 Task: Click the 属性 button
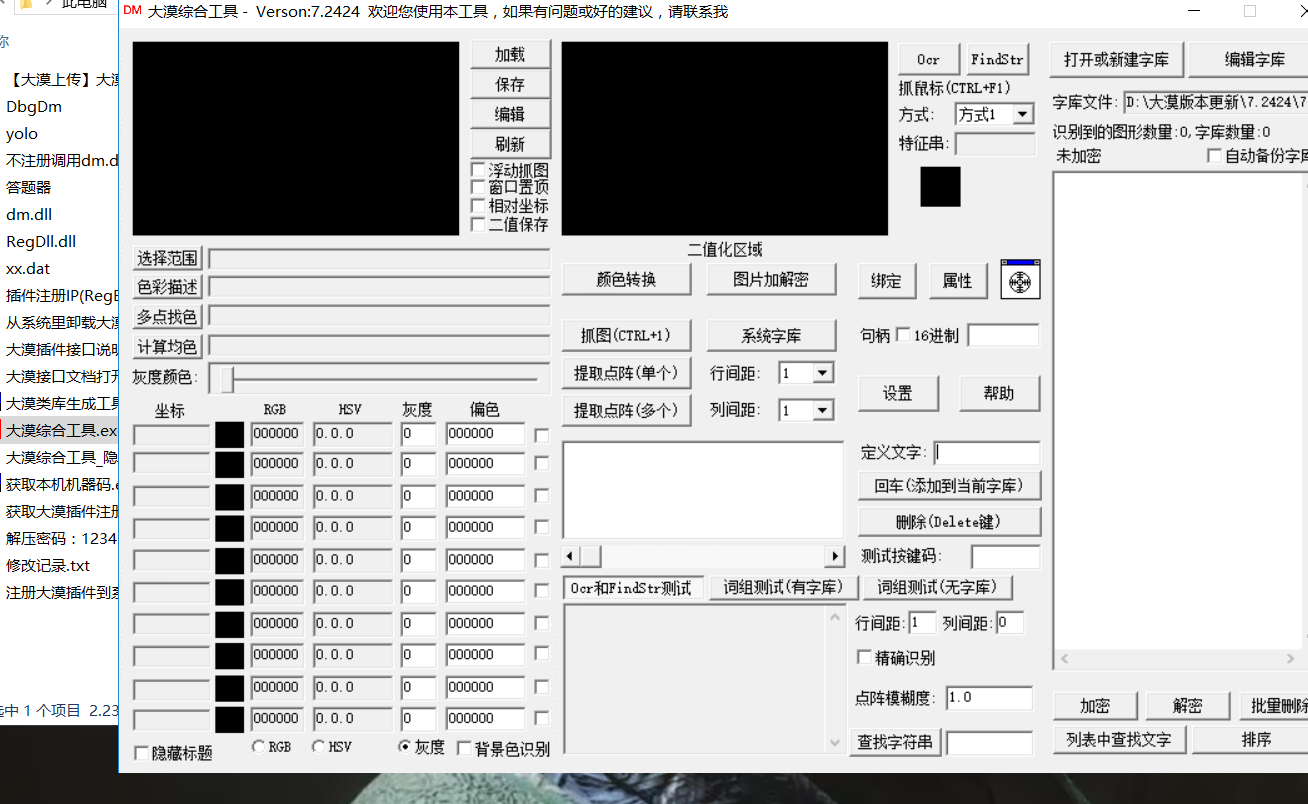click(958, 281)
